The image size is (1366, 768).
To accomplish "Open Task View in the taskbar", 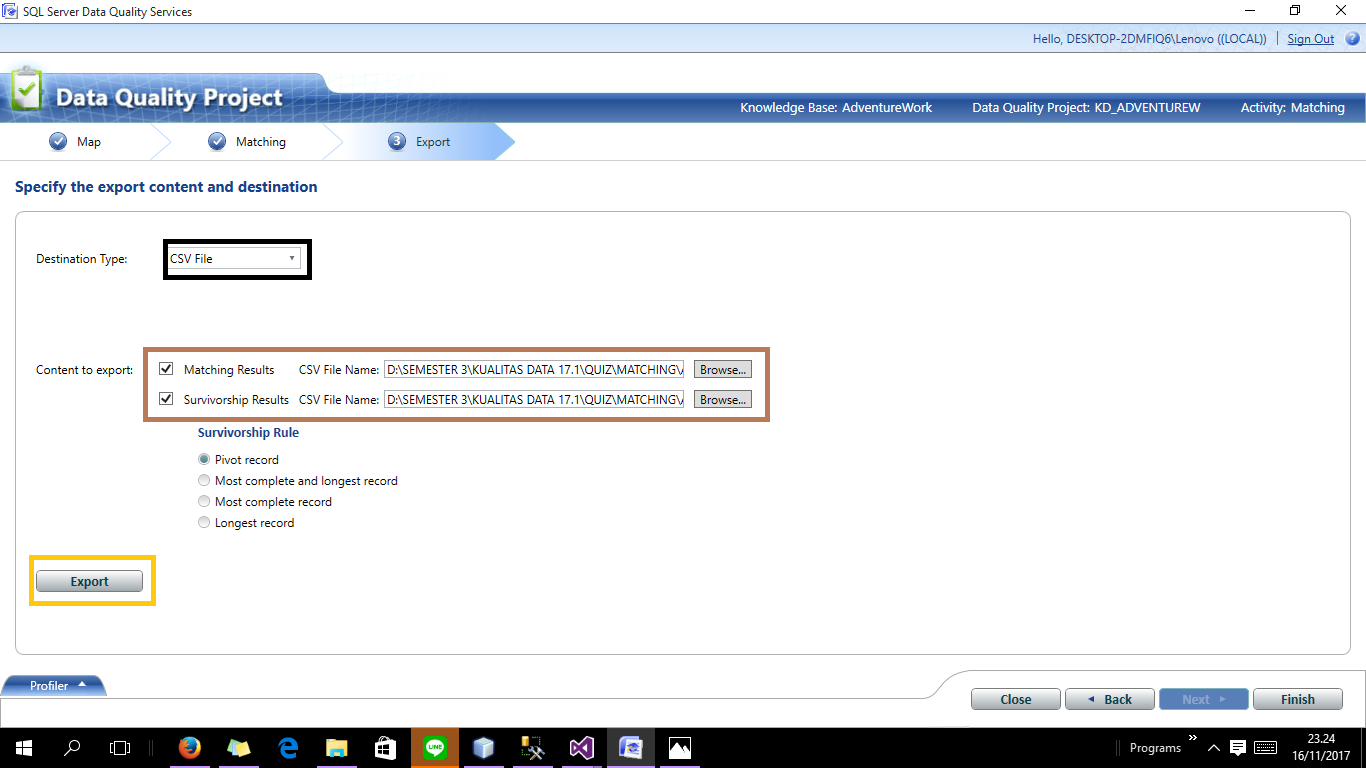I will [120, 748].
